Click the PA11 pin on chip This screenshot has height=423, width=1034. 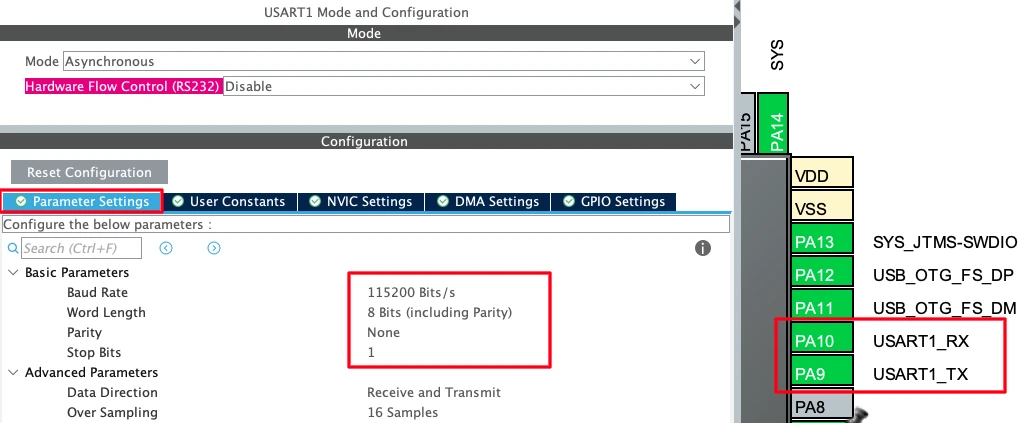pos(822,305)
